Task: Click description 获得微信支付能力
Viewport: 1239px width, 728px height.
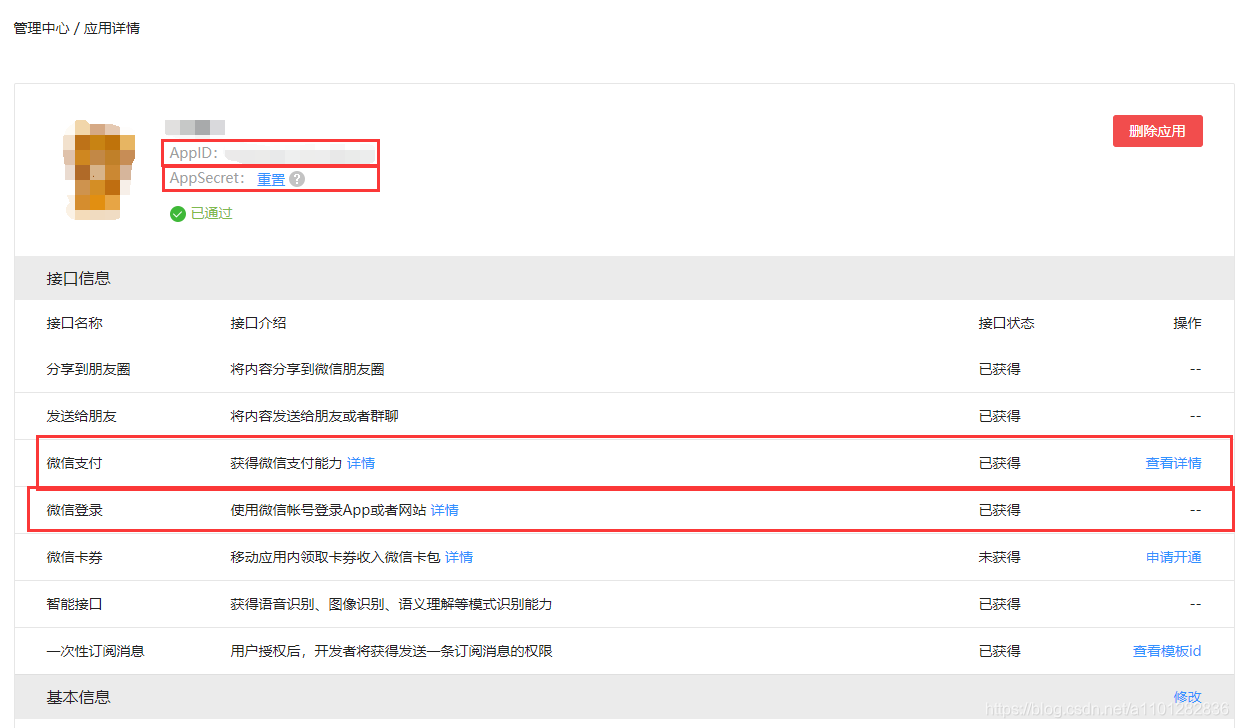Action: (286, 463)
